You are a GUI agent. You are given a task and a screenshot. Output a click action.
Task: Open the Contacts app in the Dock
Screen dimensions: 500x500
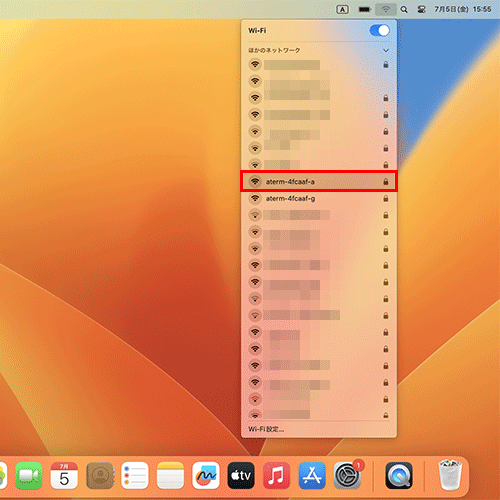point(100,475)
